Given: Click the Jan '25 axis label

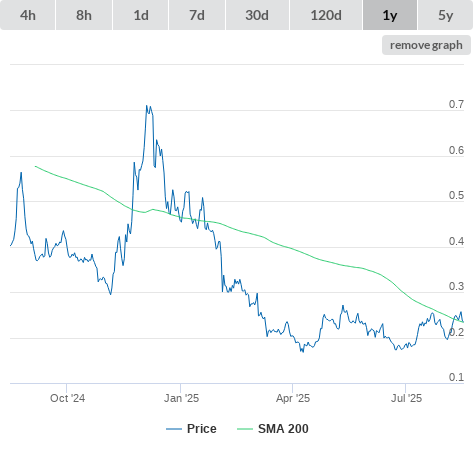Looking at the screenshot, I should [x=181, y=398].
